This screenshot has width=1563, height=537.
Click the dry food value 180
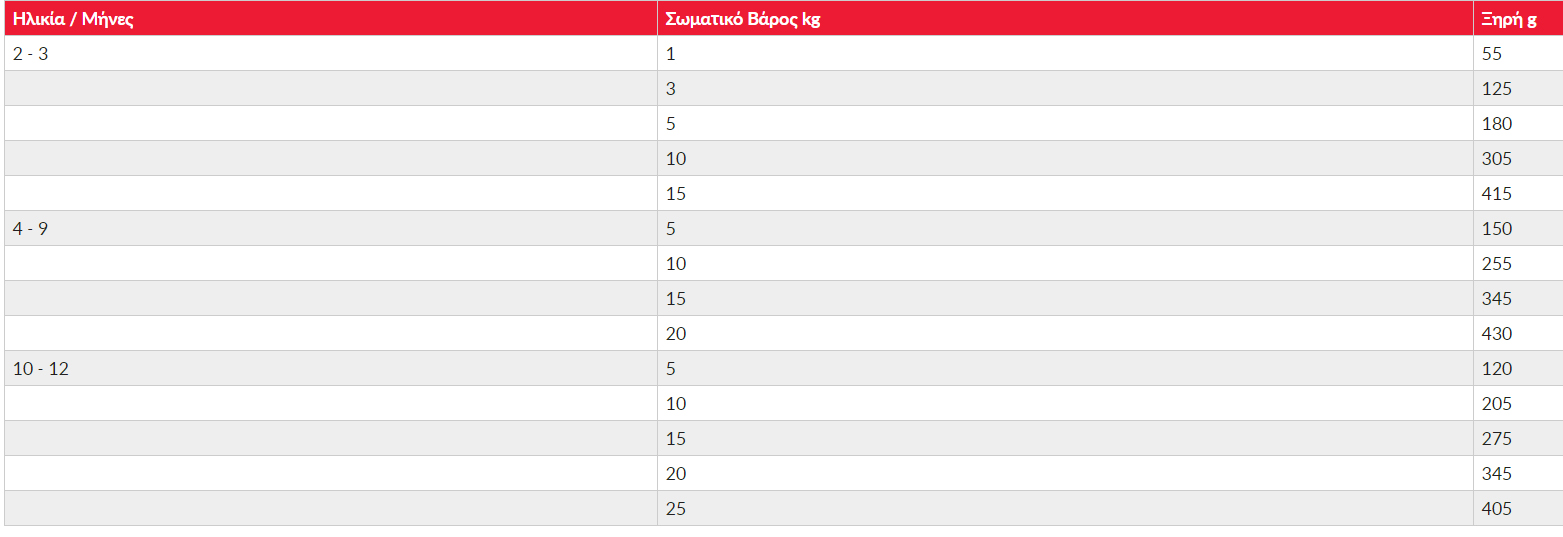click(1517, 124)
